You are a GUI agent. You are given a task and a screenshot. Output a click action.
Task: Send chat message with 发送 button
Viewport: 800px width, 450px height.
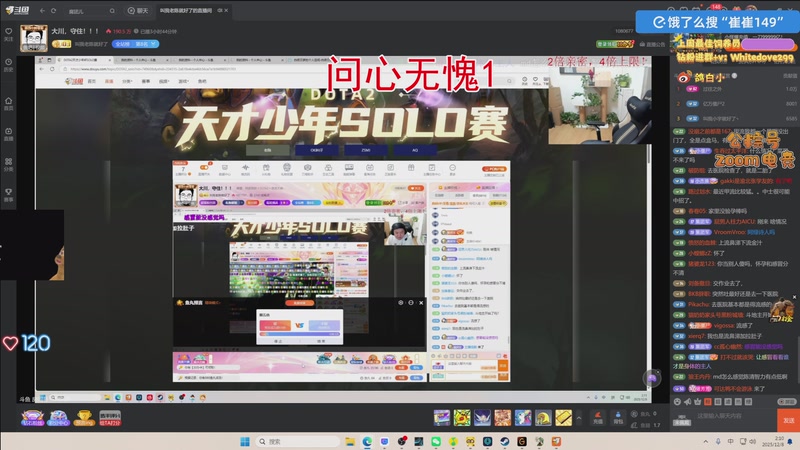click(x=789, y=420)
